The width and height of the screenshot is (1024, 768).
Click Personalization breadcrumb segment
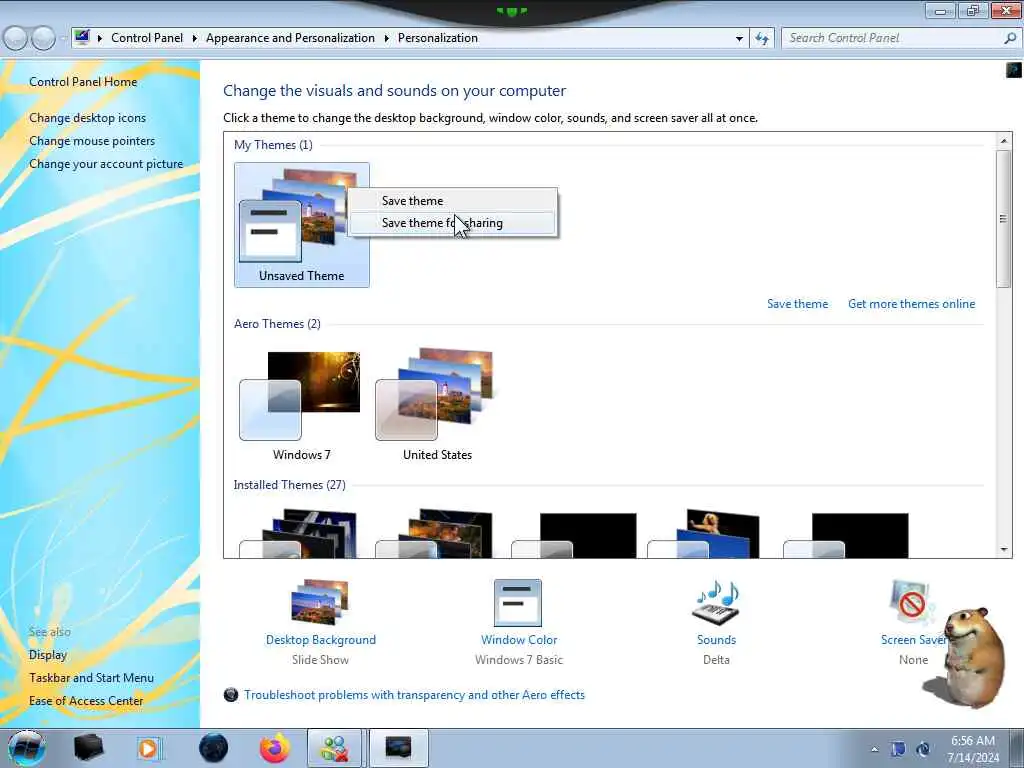[438, 38]
